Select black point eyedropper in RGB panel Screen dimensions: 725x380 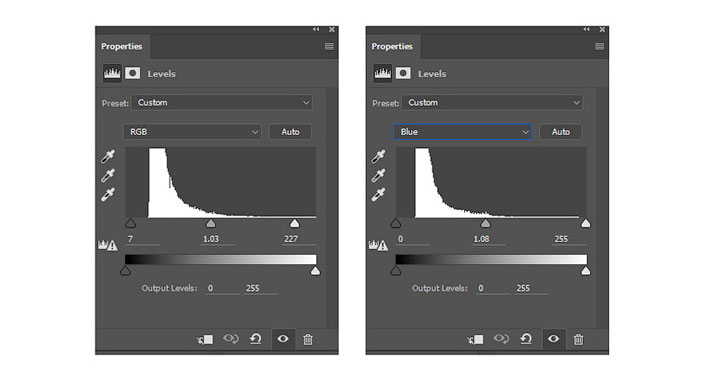(x=108, y=157)
